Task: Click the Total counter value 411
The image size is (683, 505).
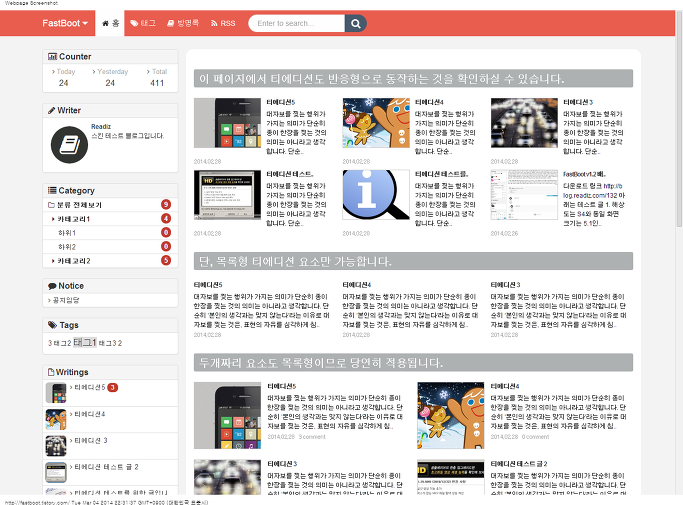Action: point(157,83)
